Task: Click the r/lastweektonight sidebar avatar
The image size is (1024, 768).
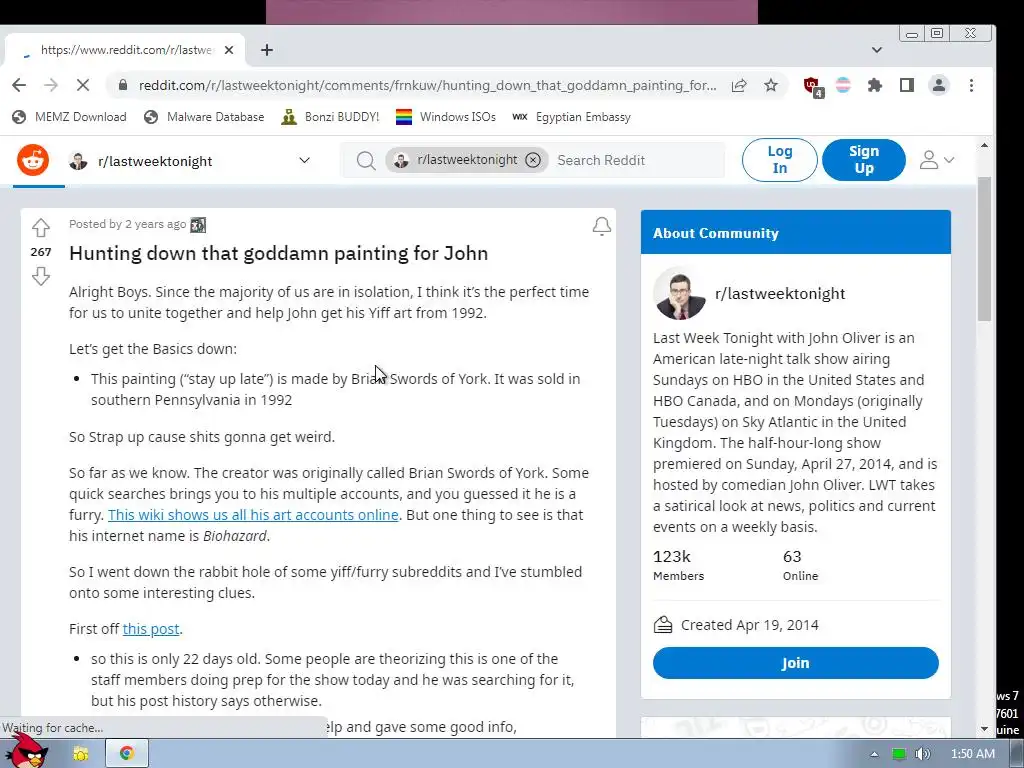Action: click(x=679, y=293)
